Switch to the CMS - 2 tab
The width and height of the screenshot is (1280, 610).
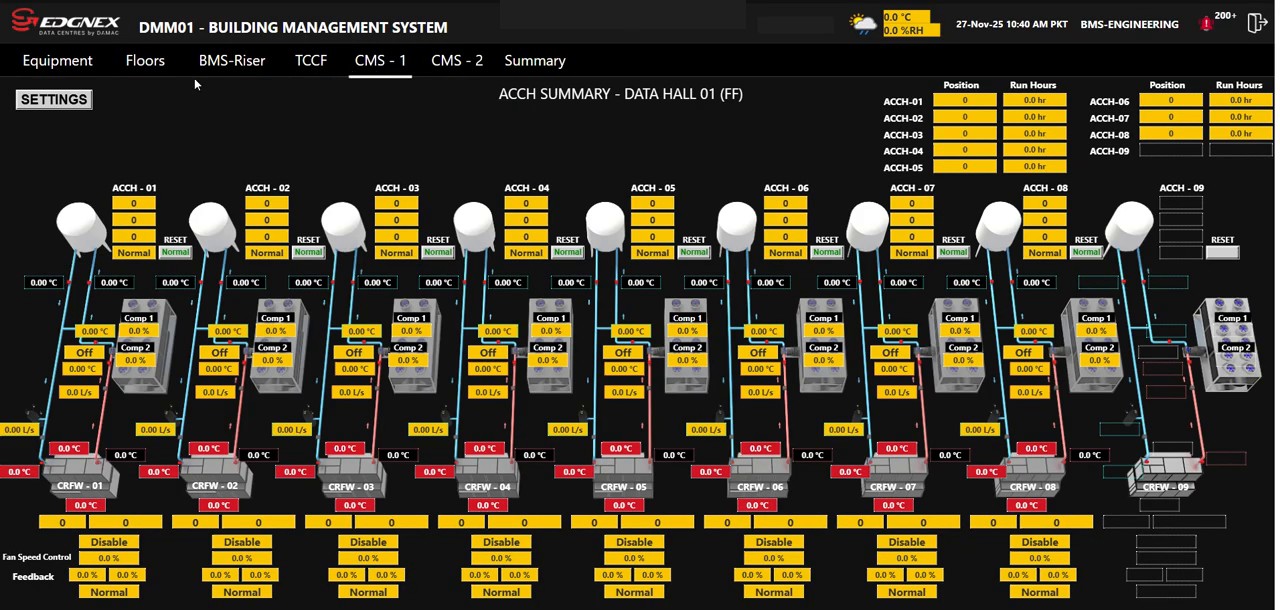[x=457, y=60]
